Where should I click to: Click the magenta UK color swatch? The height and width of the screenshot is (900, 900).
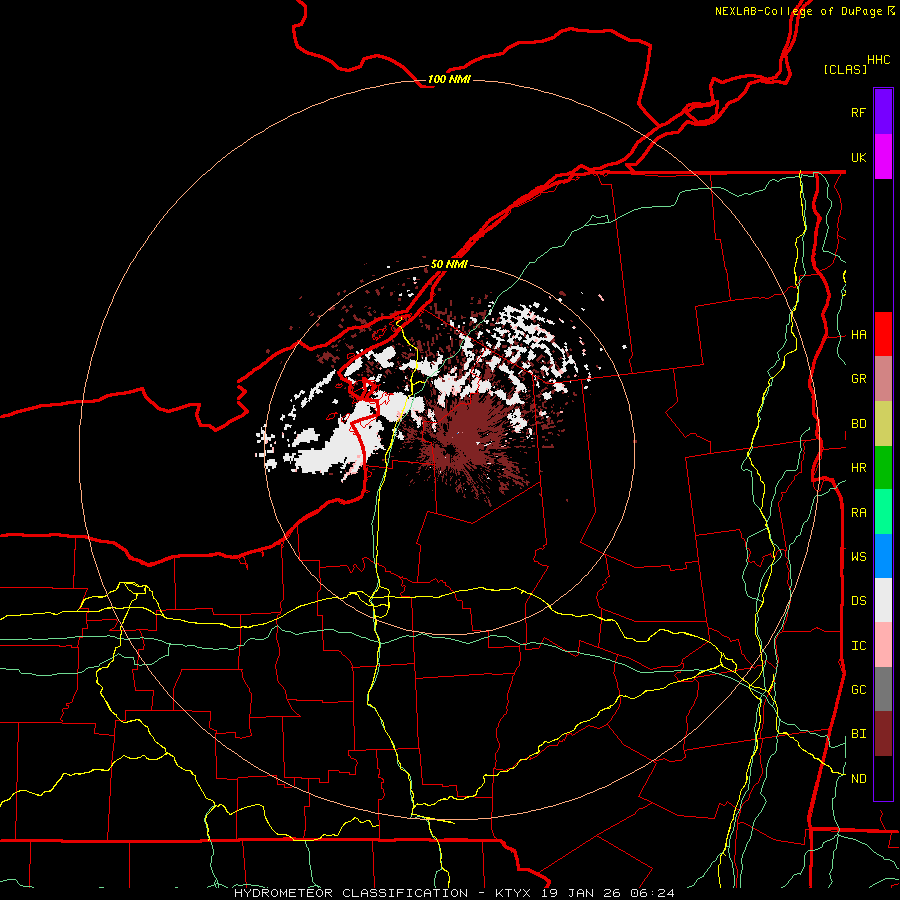click(883, 157)
